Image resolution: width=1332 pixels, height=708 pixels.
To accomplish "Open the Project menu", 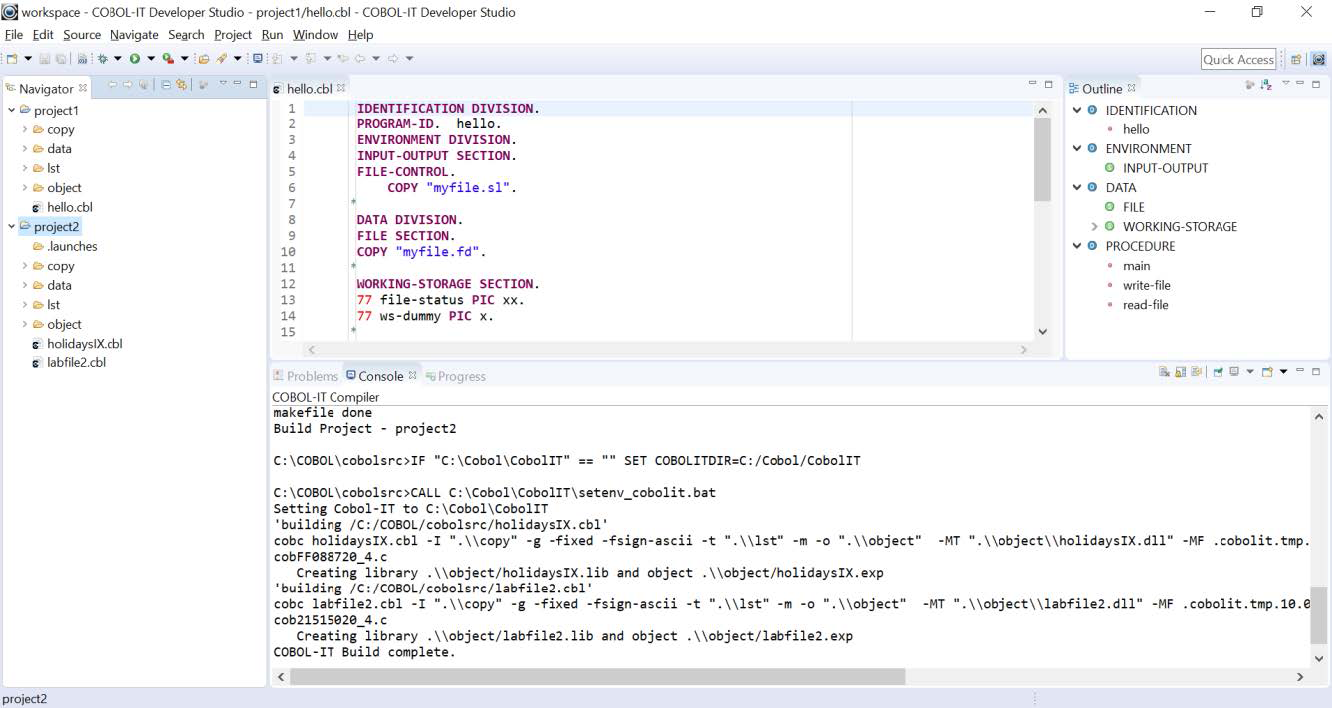I will pos(233,34).
